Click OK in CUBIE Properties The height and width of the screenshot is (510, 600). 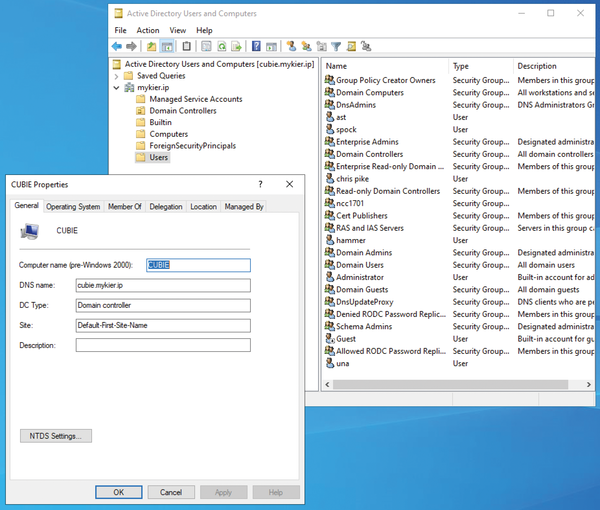(x=119, y=492)
